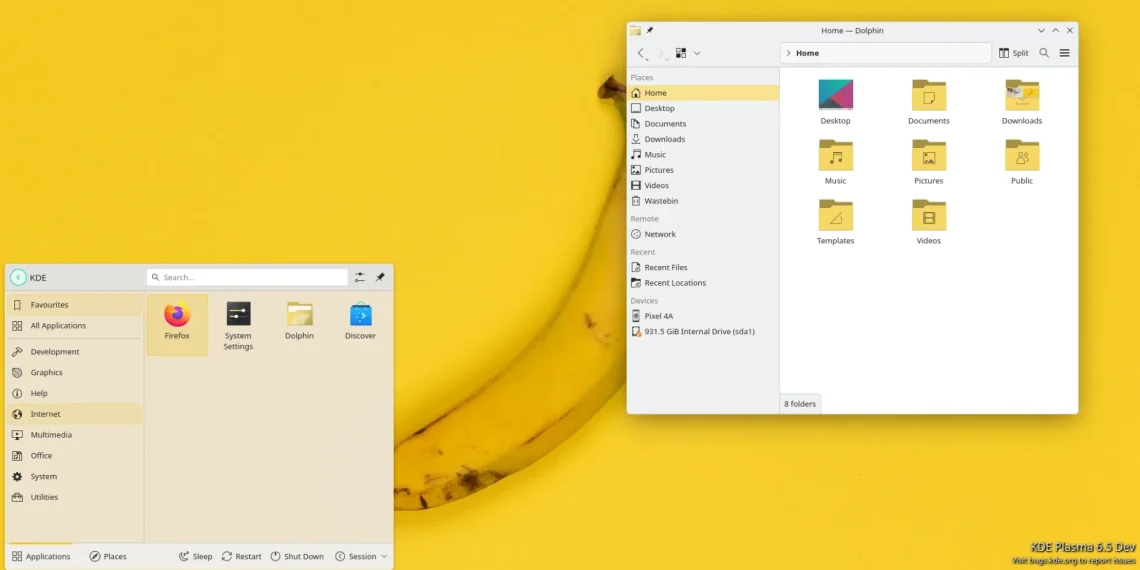Click the Sleep button
Image resolution: width=1140 pixels, height=570 pixels.
tap(196, 556)
